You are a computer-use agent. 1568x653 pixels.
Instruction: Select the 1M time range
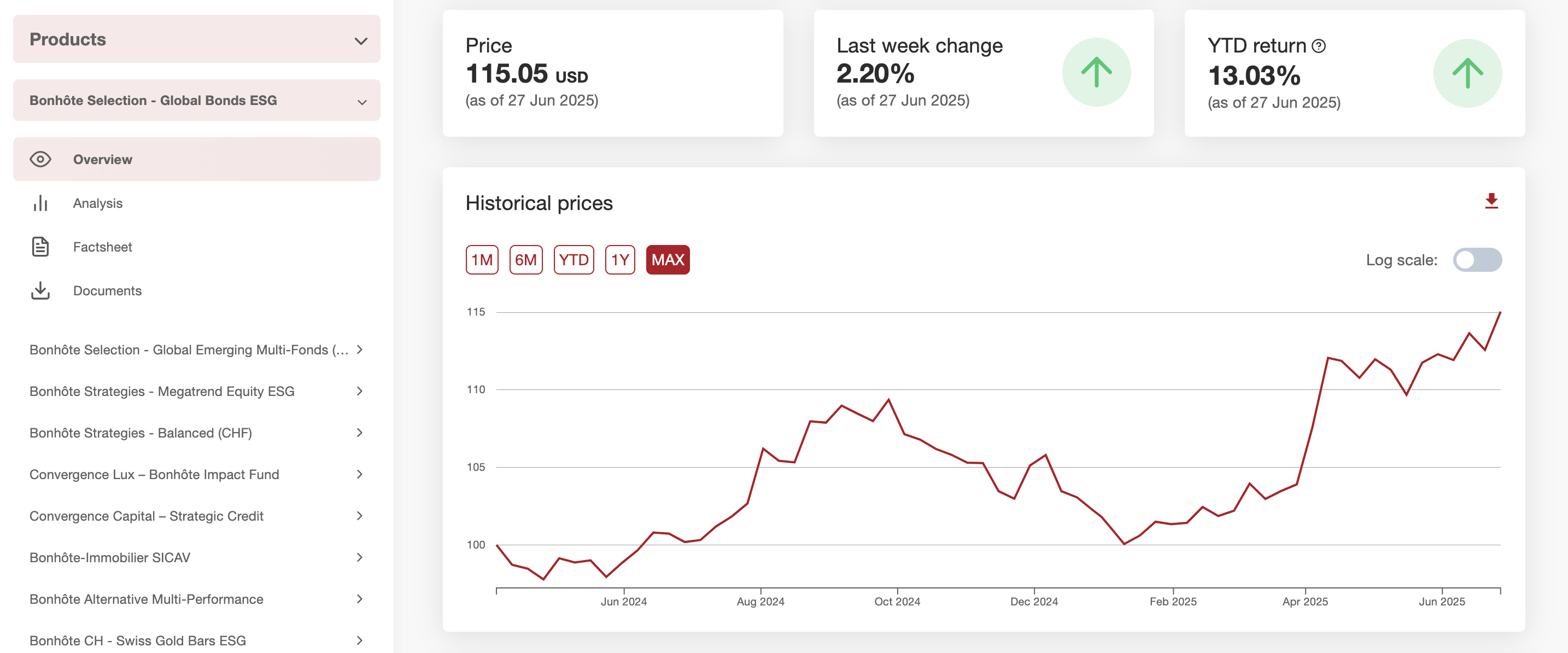point(482,260)
